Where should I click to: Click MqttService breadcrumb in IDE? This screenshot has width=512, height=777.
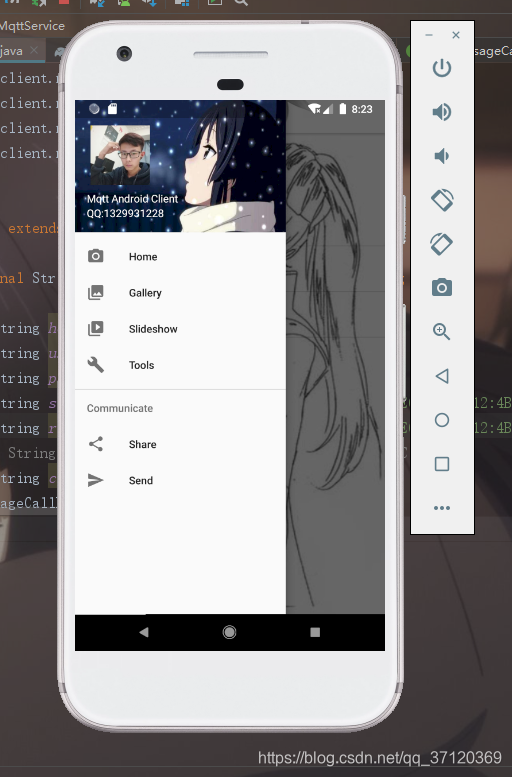32,26
